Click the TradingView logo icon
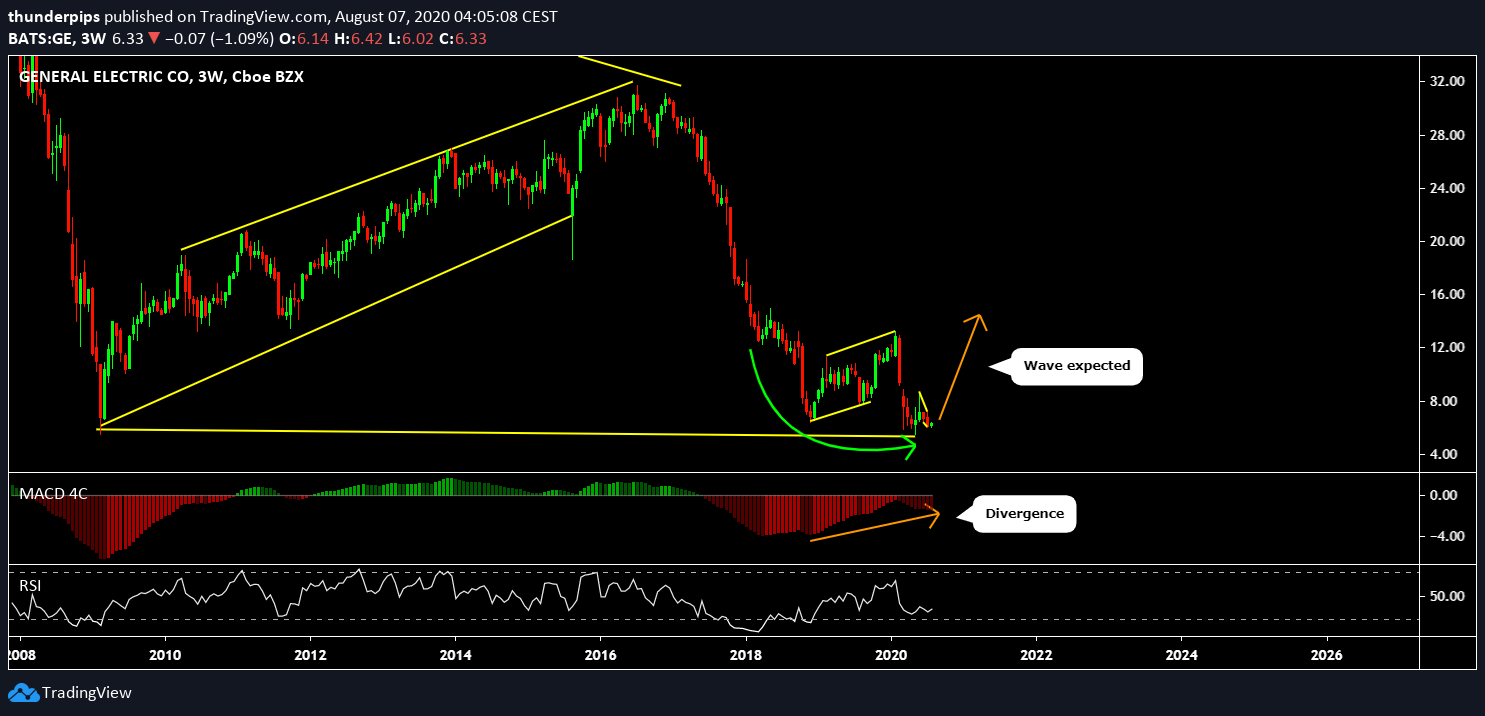Image resolution: width=1485 pixels, height=716 pixels. 23,693
